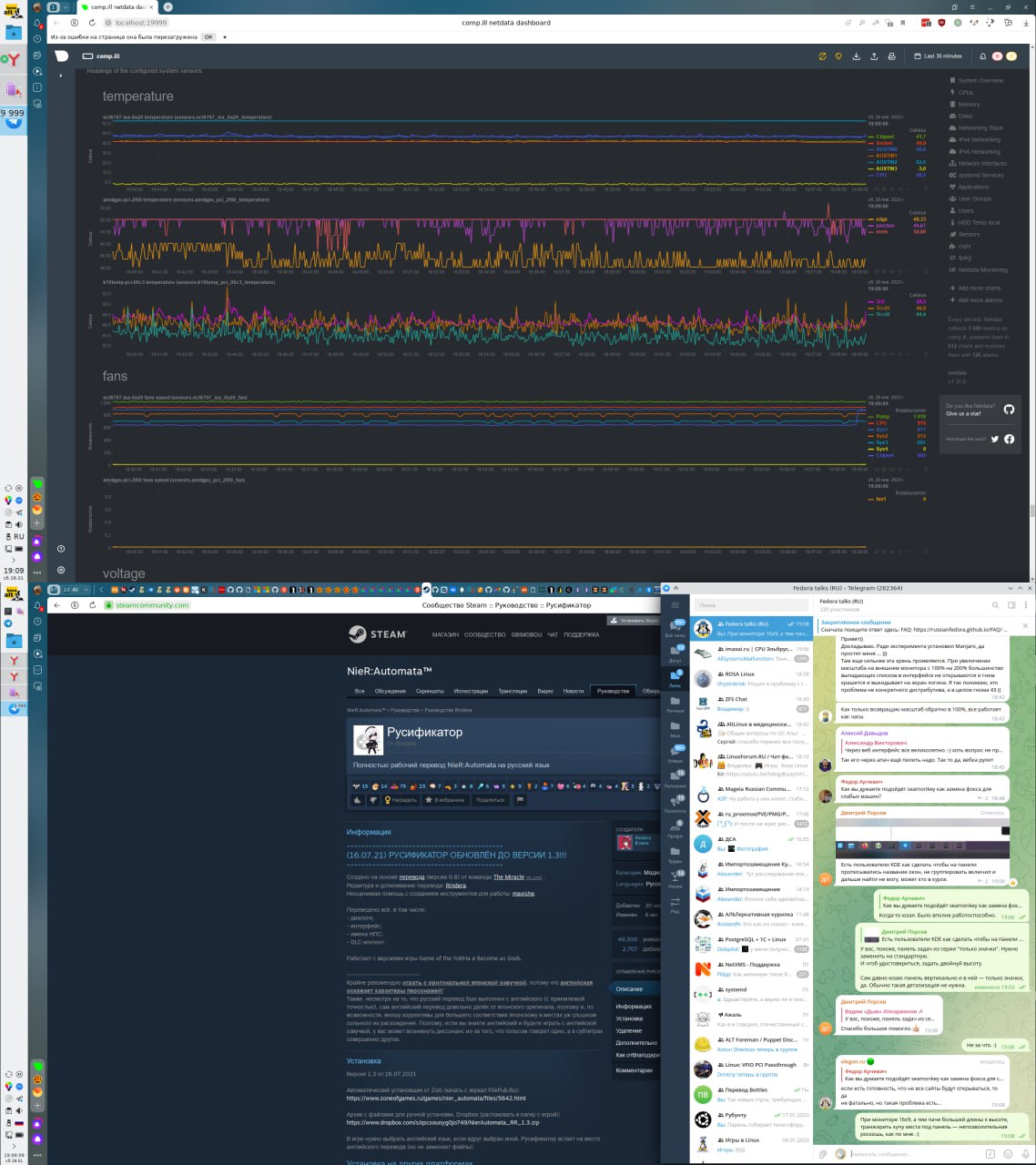Open 'Новые' folder in Telegram sidebar
This screenshot has width=1036, height=1165.
coord(675,754)
